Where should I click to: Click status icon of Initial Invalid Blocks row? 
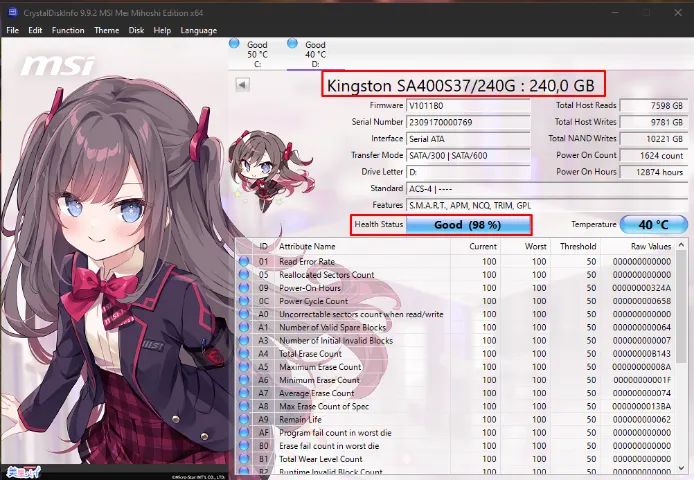pyautogui.click(x=243, y=340)
